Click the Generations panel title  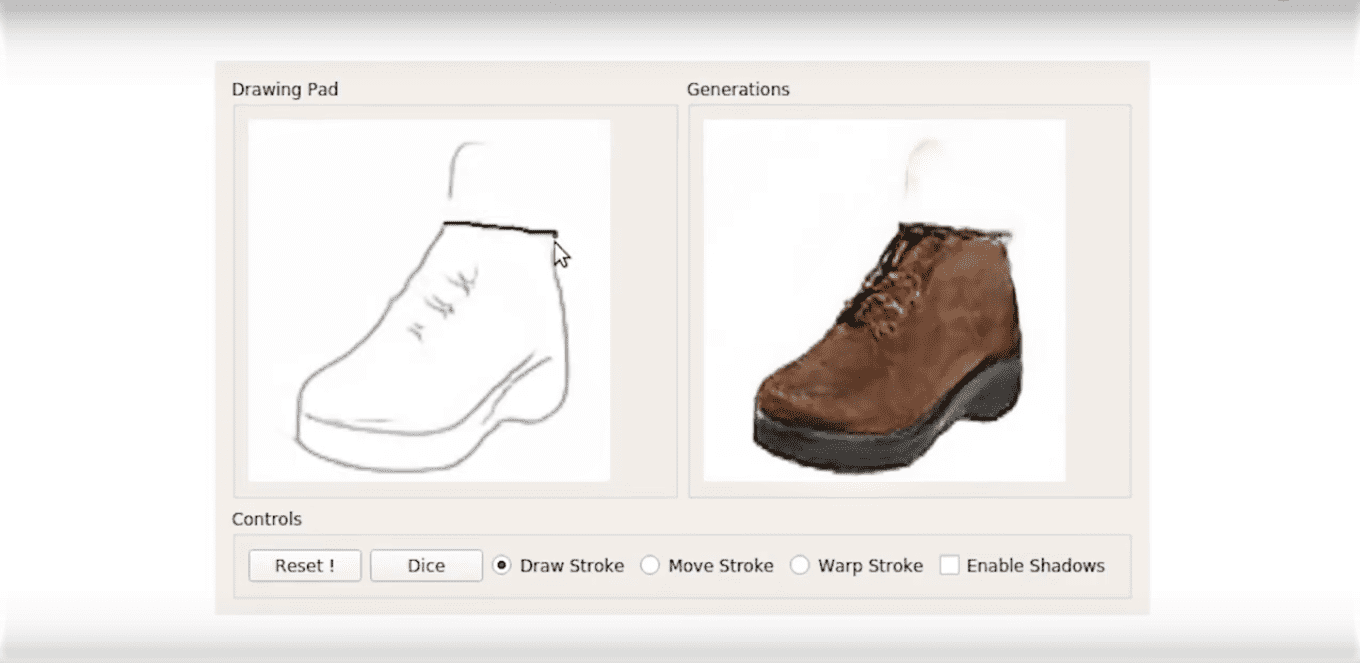pyautogui.click(x=738, y=90)
